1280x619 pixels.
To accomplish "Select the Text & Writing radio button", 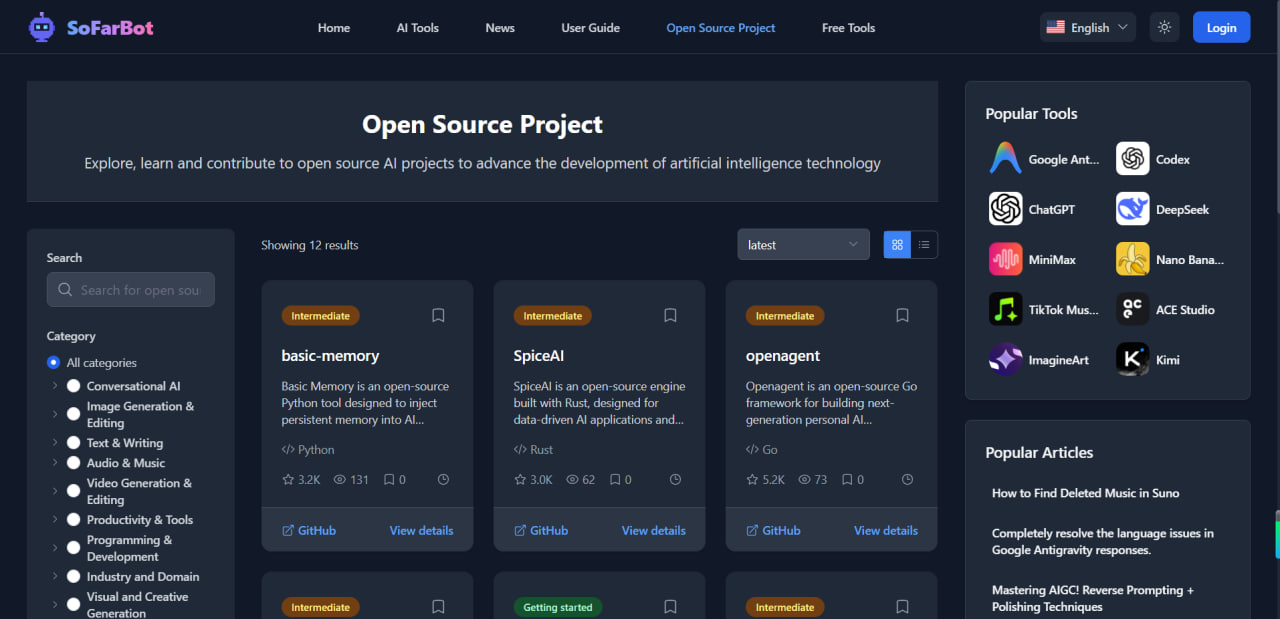I will [x=73, y=442].
